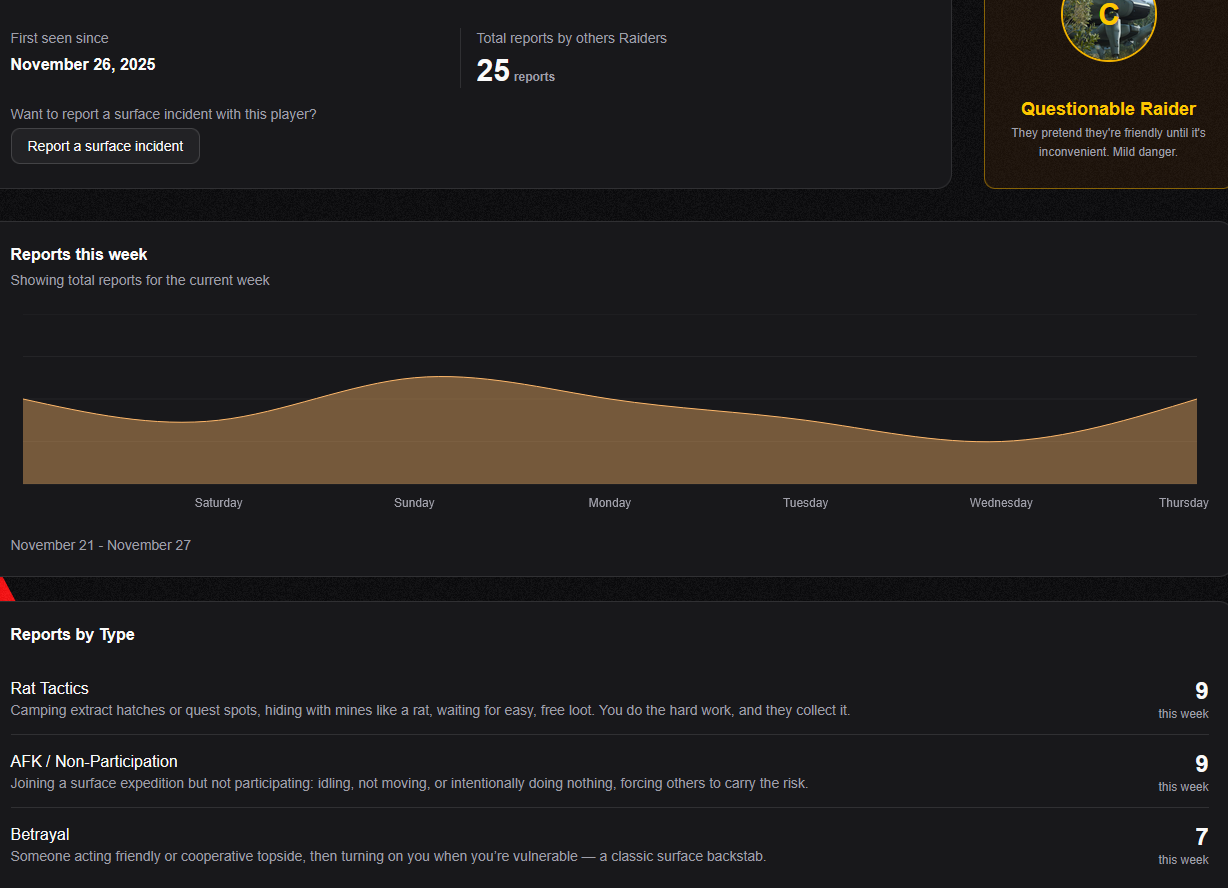This screenshot has width=1228, height=888.
Task: Select the Questionable Raider title
Action: [1108, 109]
